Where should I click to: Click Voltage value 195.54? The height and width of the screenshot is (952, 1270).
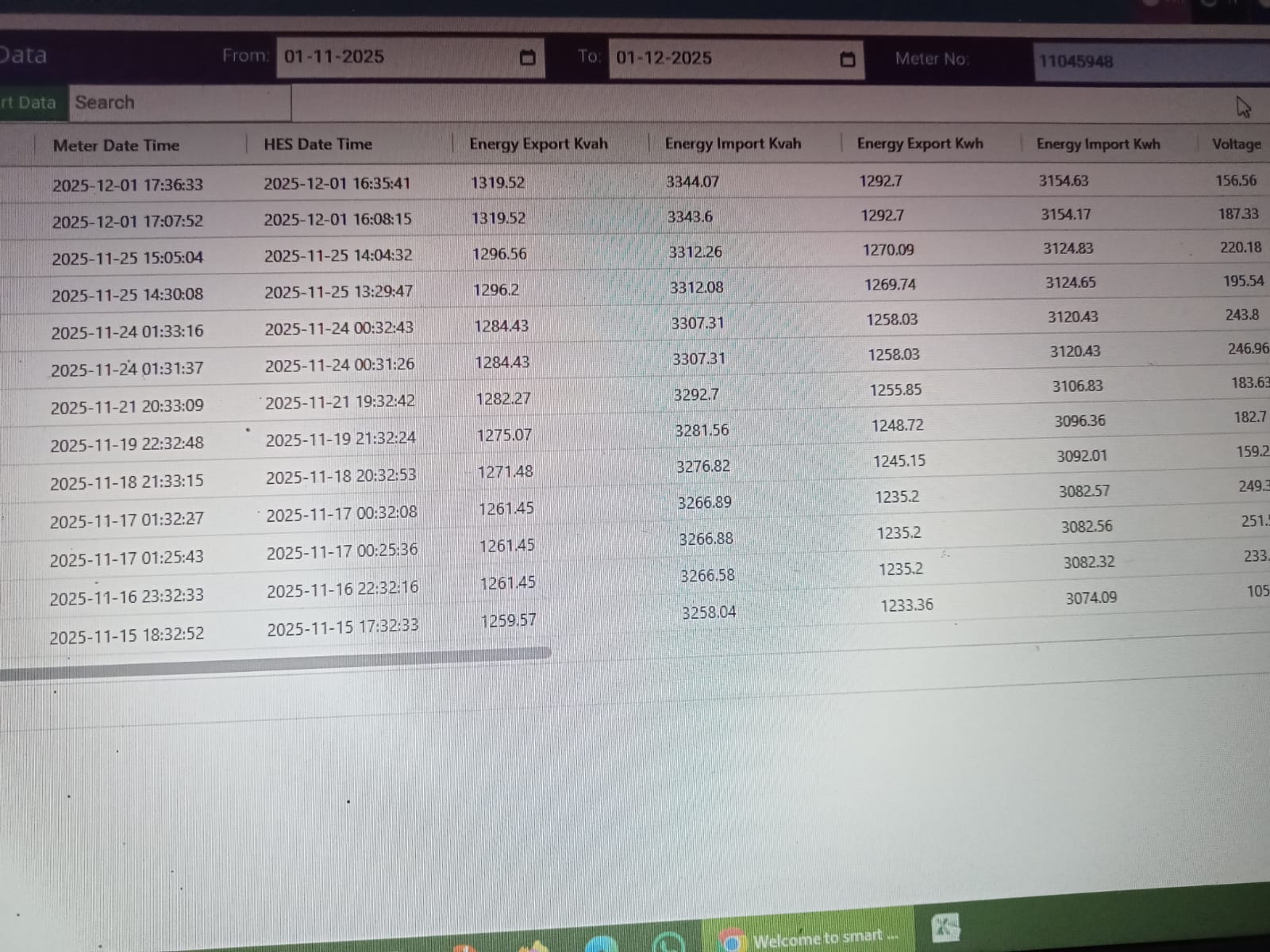coord(1244,281)
